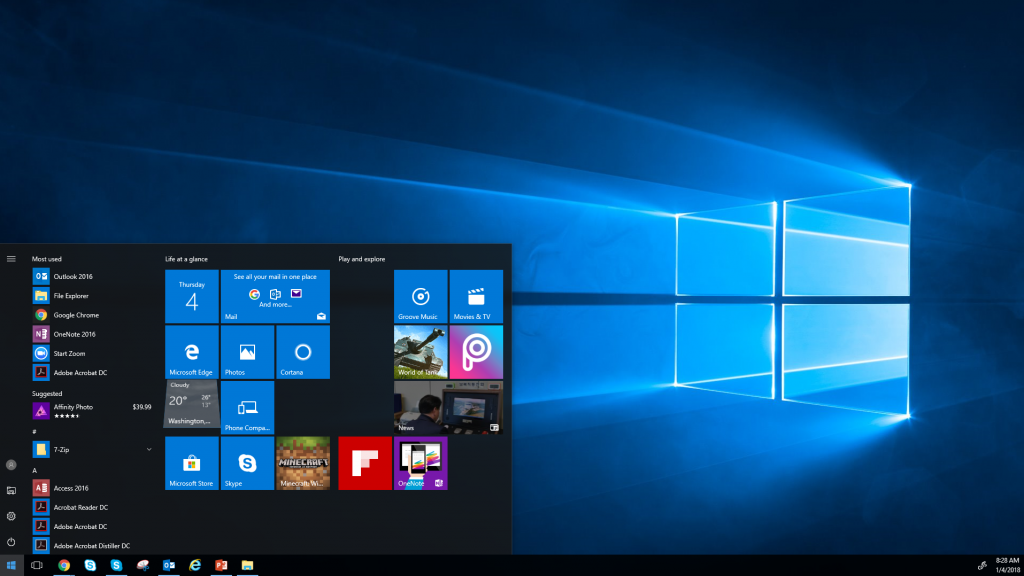This screenshot has width=1024, height=576.
Task: Jump via the # section header
Action: click(34, 432)
